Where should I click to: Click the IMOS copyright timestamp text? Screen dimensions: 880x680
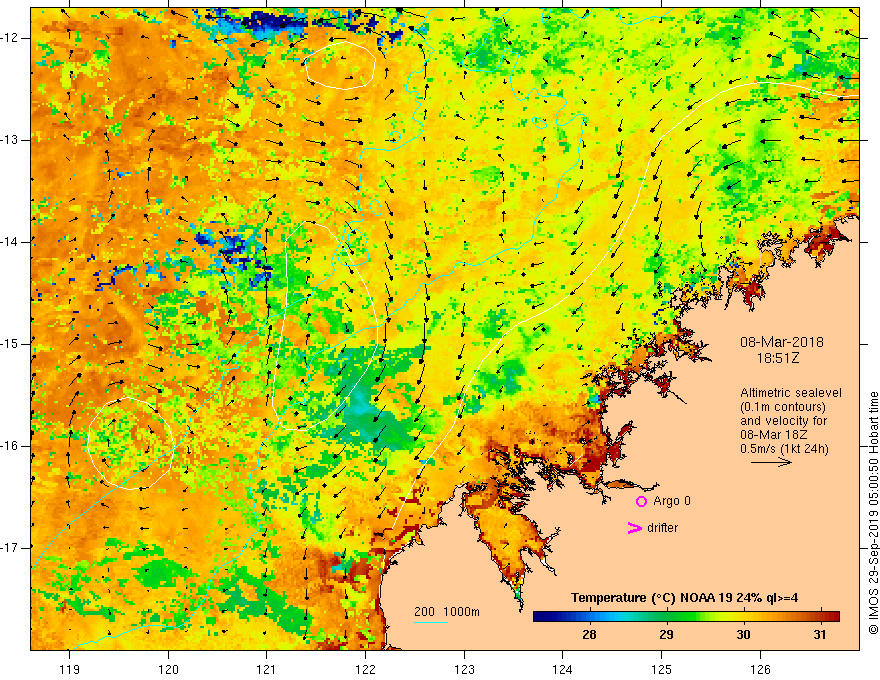point(873,513)
